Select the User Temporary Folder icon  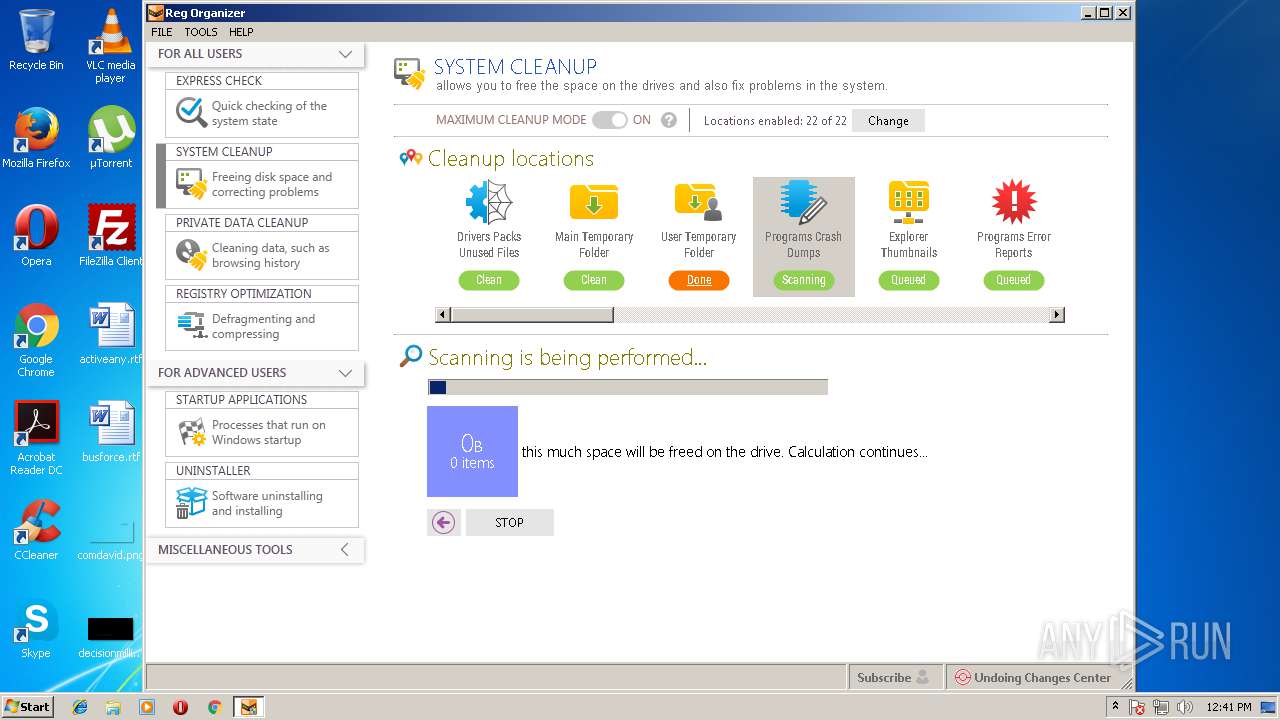click(x=698, y=203)
